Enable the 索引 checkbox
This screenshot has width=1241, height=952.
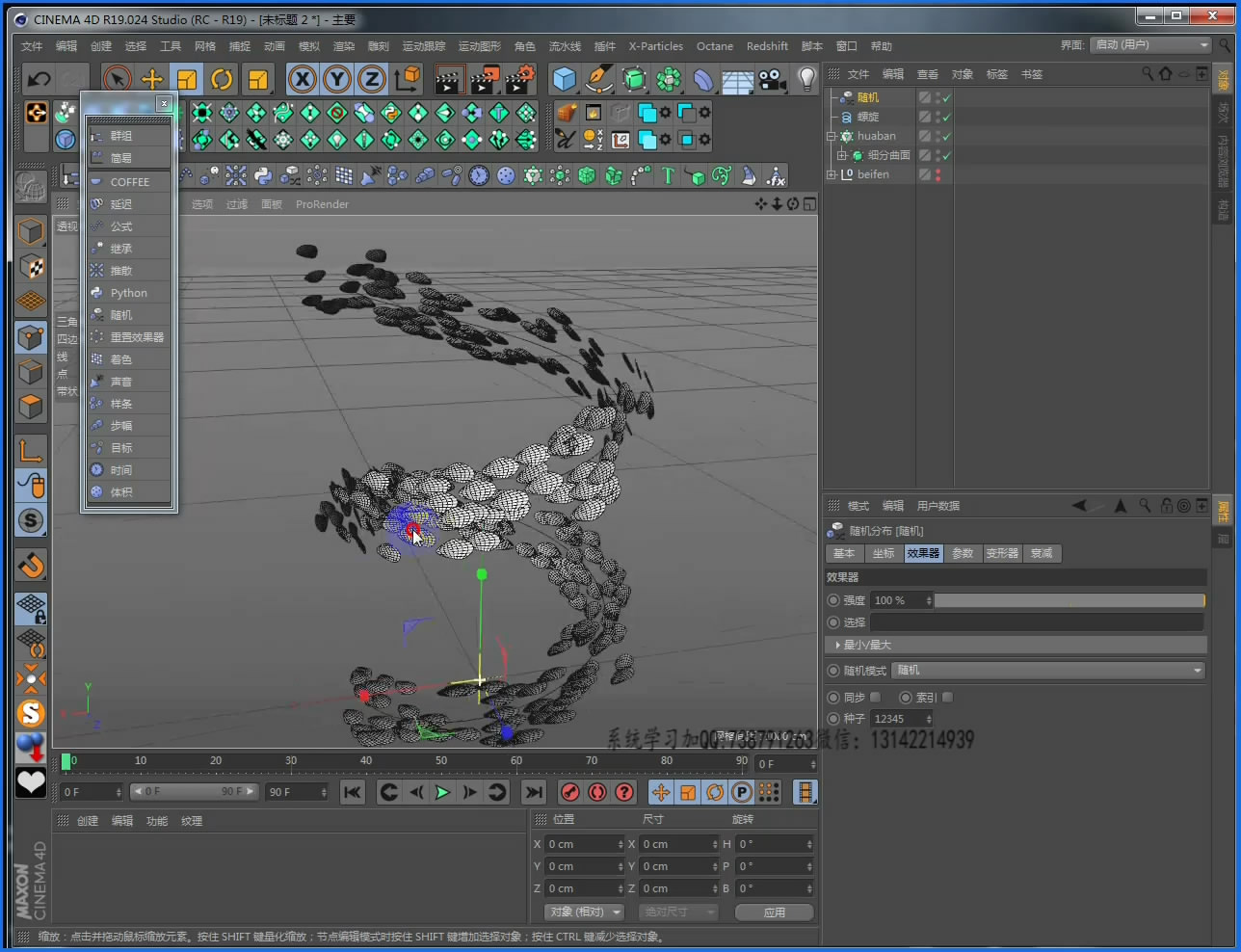[947, 697]
